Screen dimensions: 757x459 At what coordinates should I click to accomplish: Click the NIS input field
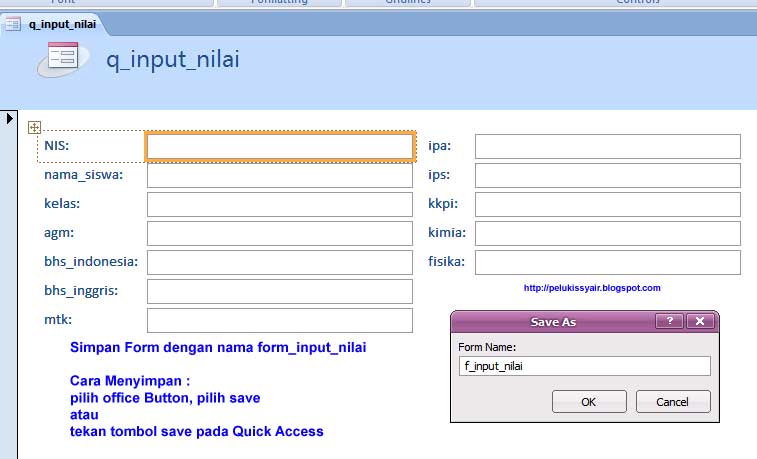280,146
